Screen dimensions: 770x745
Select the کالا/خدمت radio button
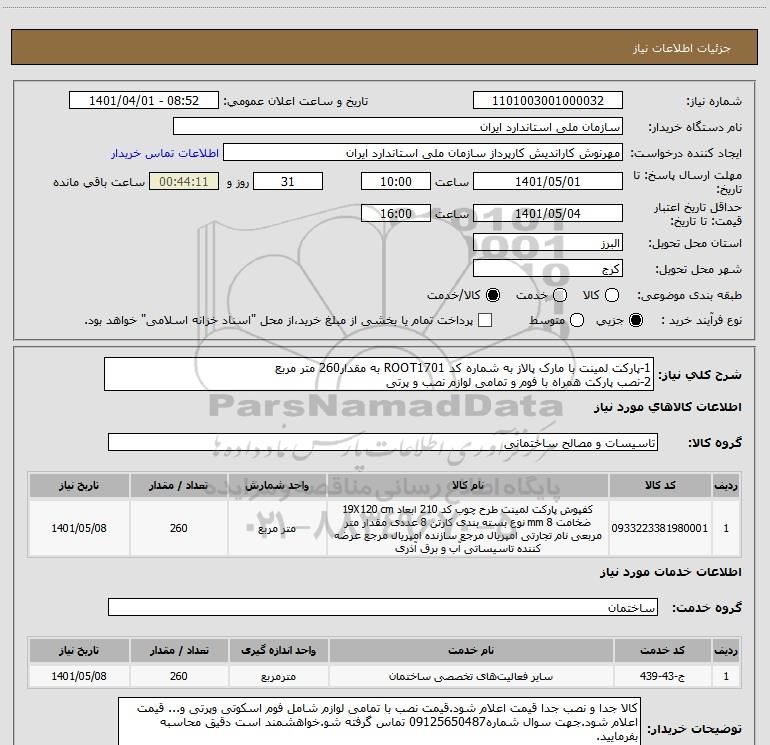tap(493, 295)
